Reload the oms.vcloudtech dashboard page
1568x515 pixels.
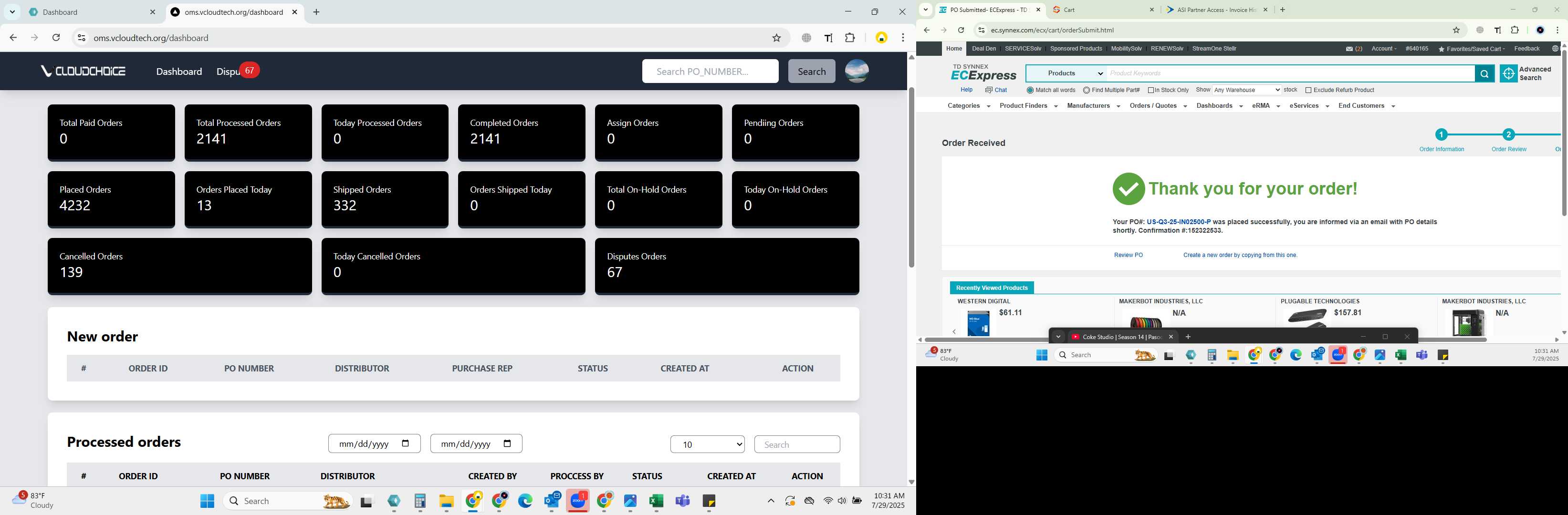click(56, 38)
